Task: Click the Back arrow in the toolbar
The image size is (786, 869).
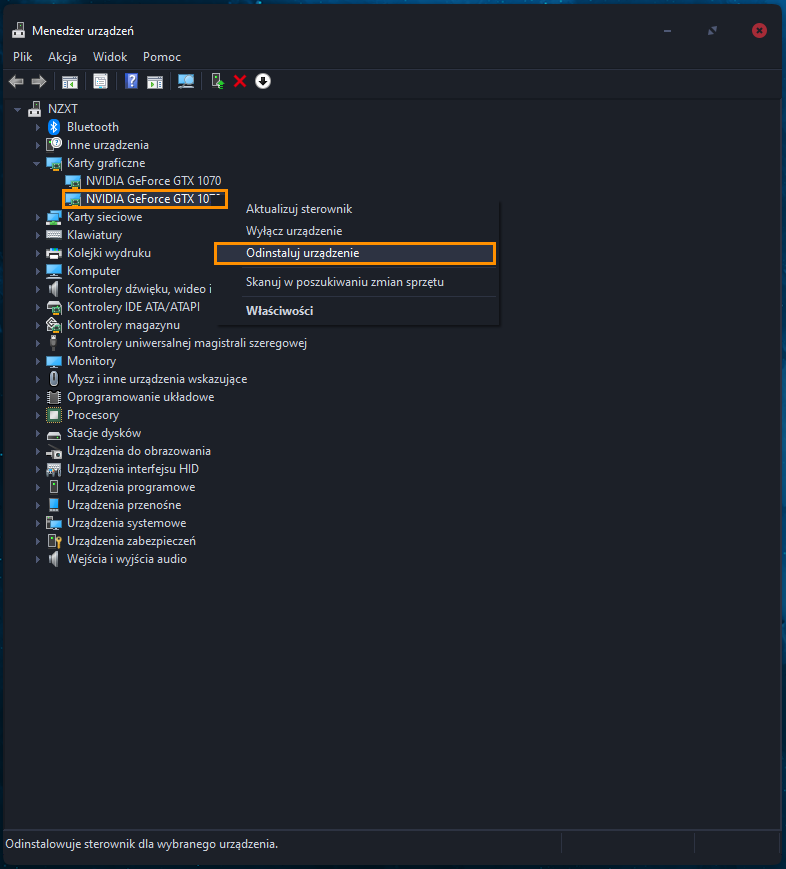Action: click(x=16, y=82)
